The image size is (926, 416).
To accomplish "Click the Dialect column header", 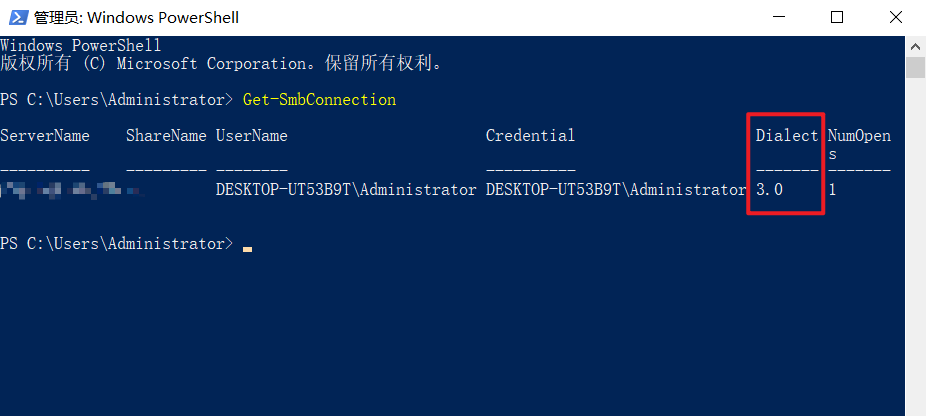I will pyautogui.click(x=787, y=136).
